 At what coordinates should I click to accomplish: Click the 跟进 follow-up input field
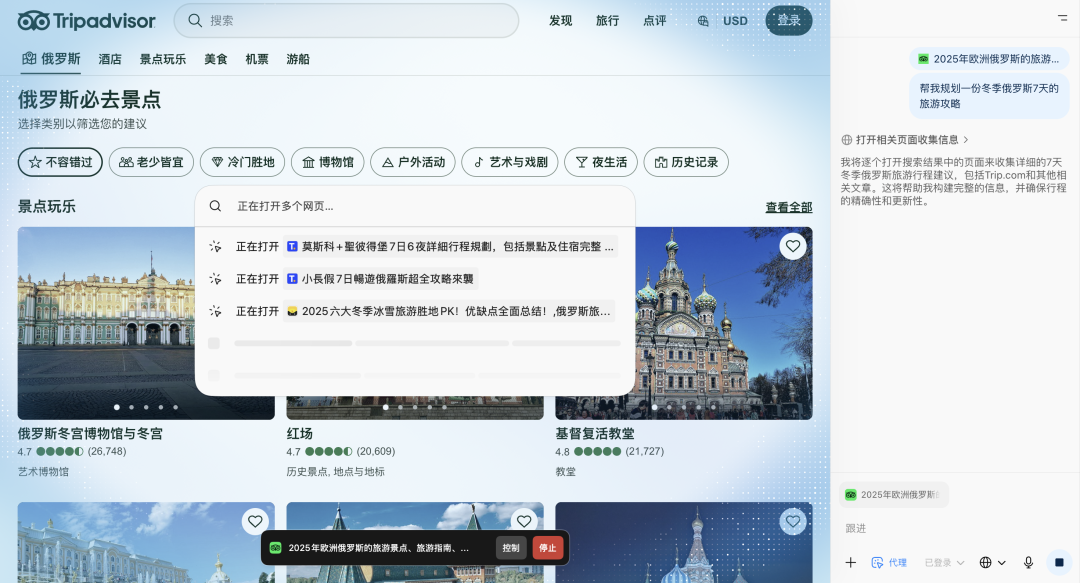click(940, 528)
